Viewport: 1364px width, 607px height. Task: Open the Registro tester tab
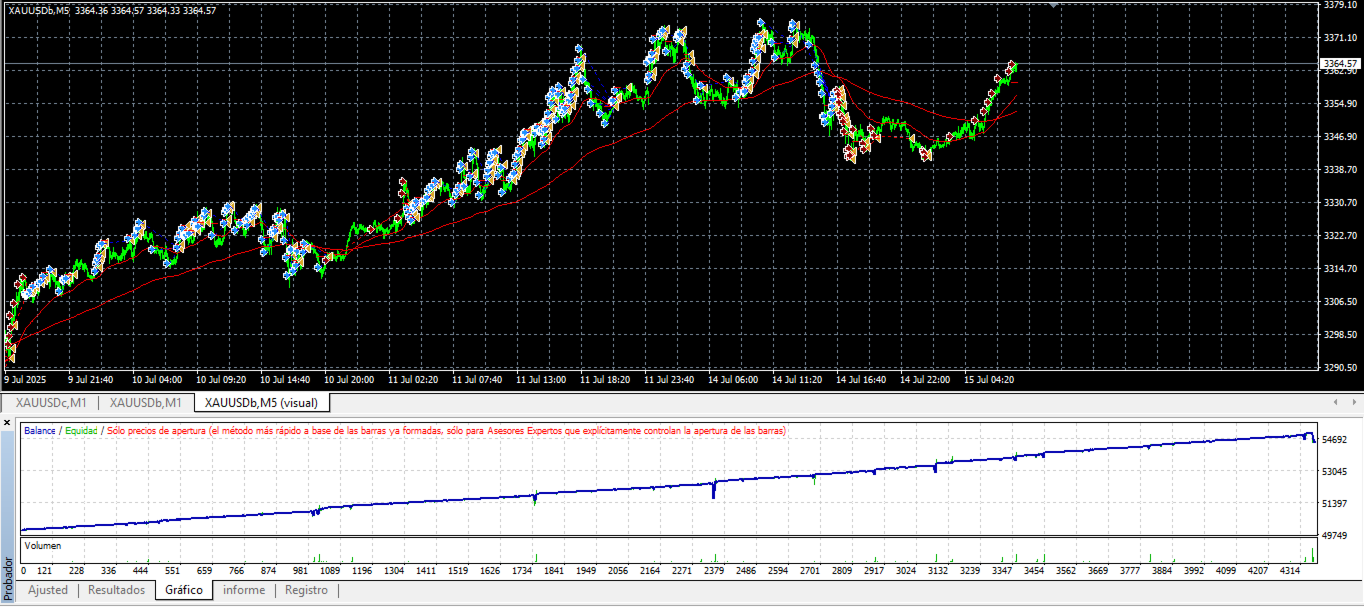306,590
